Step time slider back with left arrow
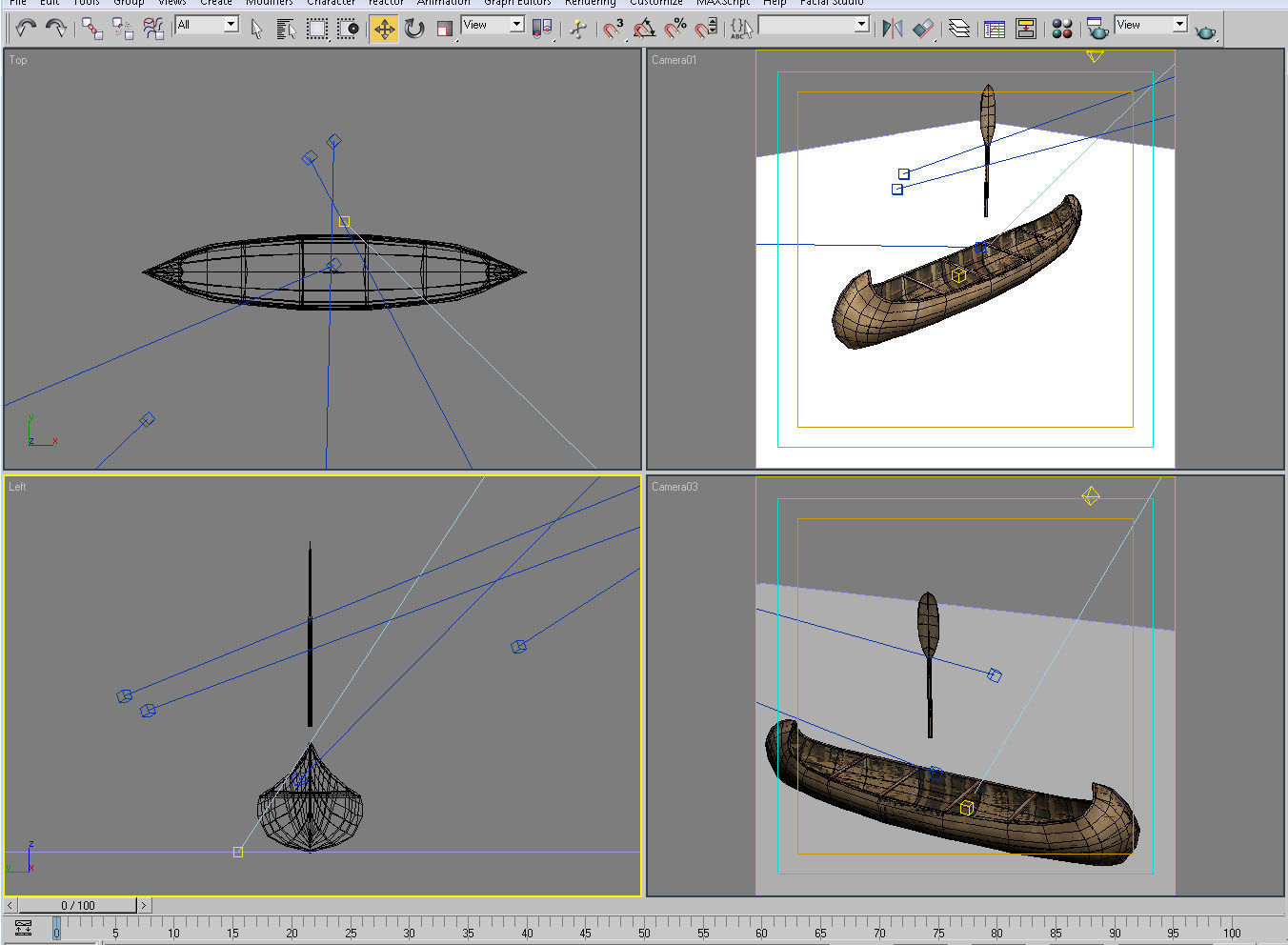1288x945 pixels. coord(10,905)
